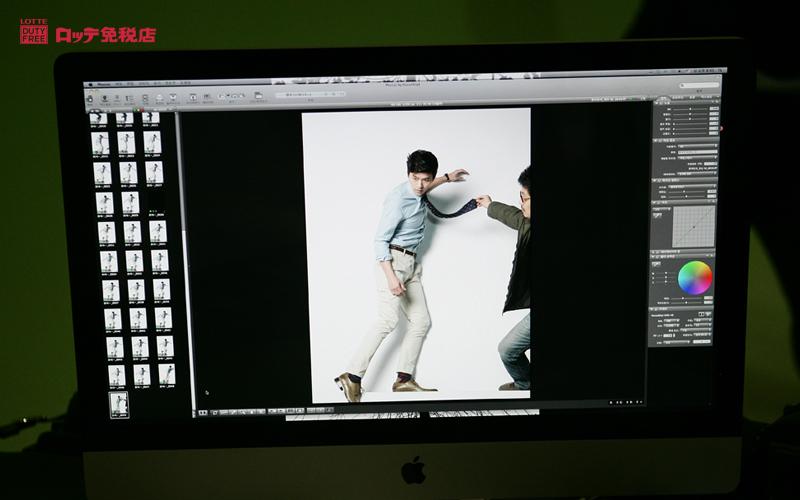This screenshot has width=800, height=500.
Task: Click the rating dots at viewer bottom right
Action: (x=624, y=403)
